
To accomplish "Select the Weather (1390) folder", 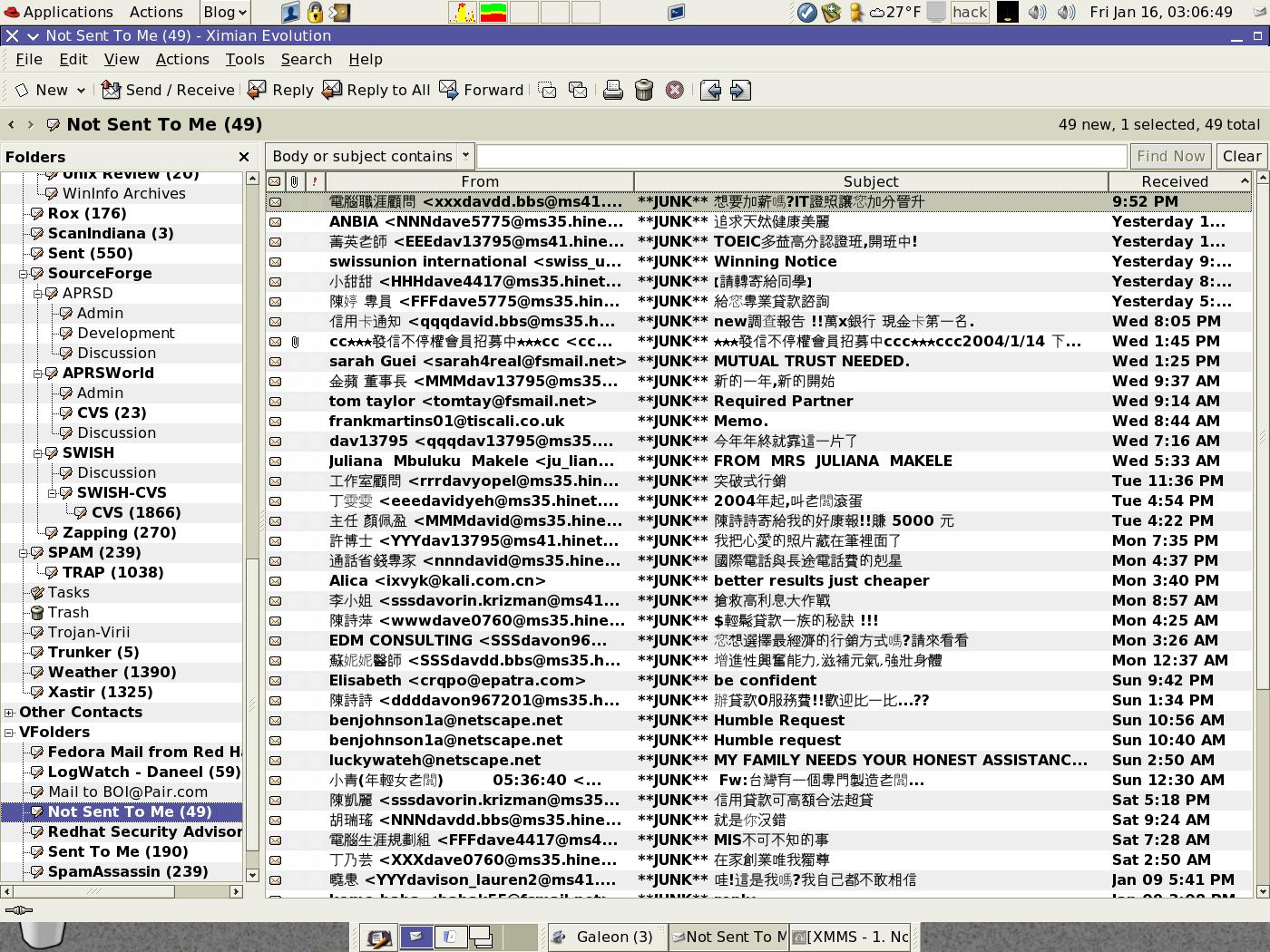I will pos(112,672).
